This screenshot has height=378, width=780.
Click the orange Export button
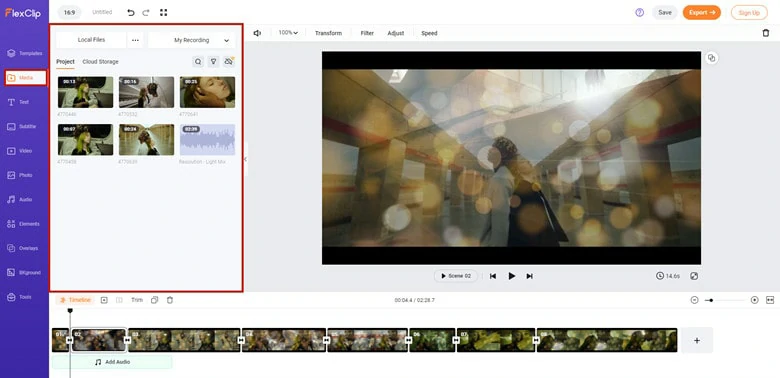pos(701,12)
